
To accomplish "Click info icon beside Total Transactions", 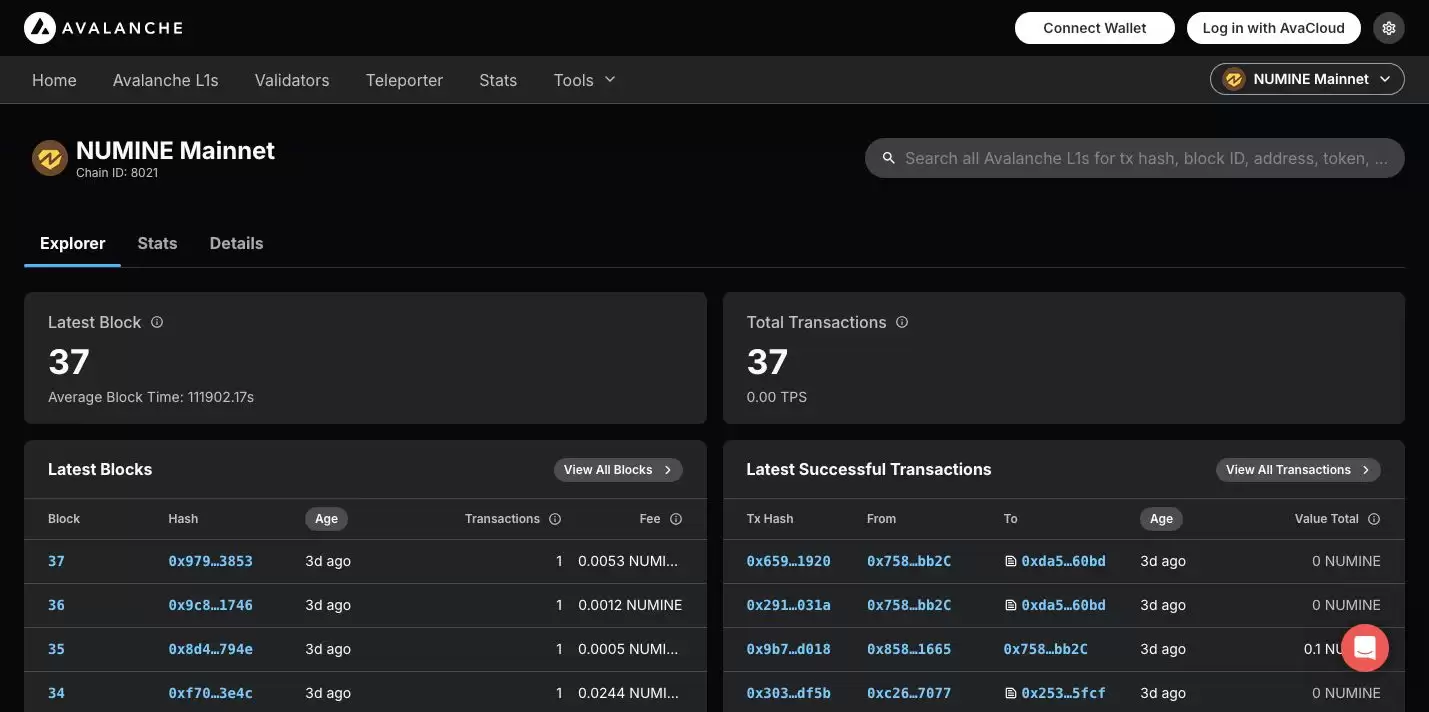I will (902, 322).
